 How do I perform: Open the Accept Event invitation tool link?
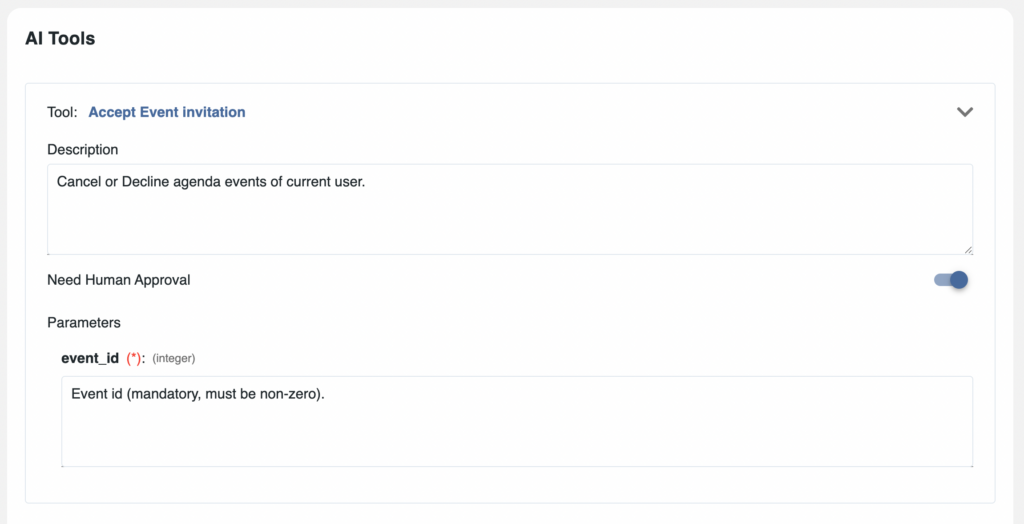tap(167, 112)
